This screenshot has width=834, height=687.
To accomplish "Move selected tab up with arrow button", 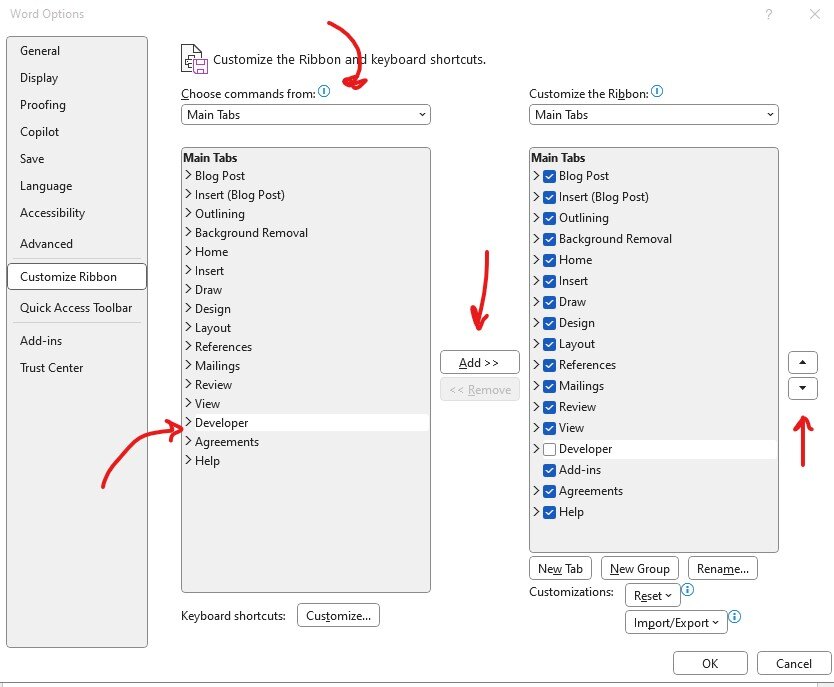I will pyautogui.click(x=803, y=363).
